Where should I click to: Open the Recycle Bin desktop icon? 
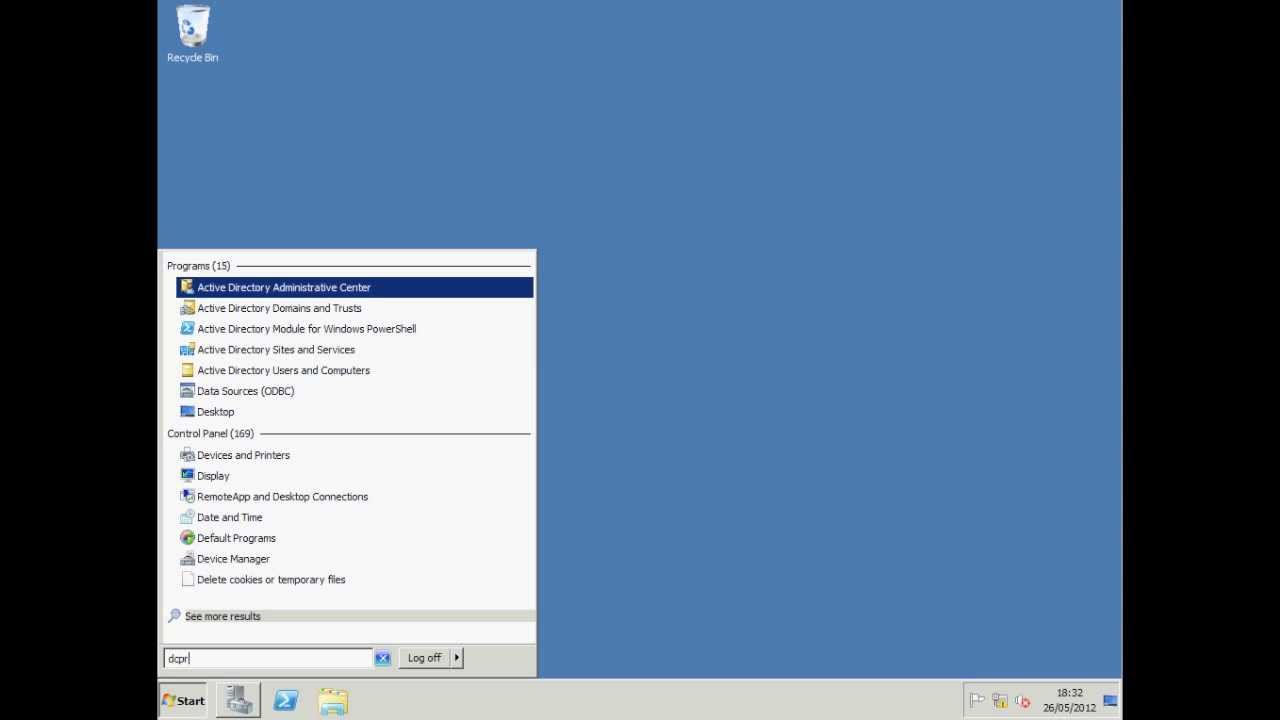(192, 34)
